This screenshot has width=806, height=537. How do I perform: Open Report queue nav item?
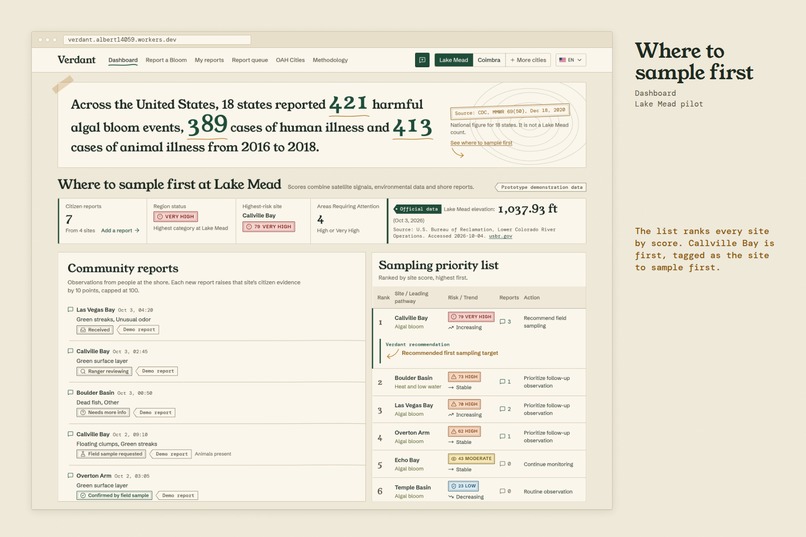click(x=249, y=60)
